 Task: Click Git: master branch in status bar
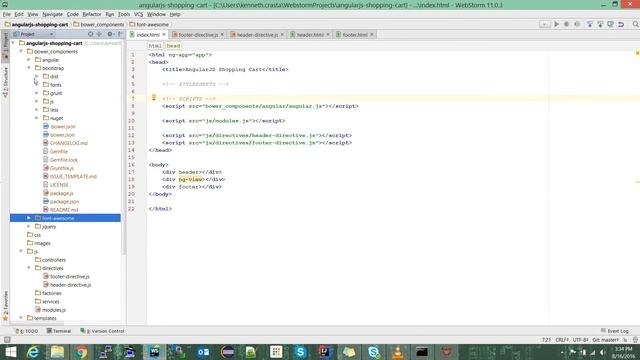(x=606, y=340)
